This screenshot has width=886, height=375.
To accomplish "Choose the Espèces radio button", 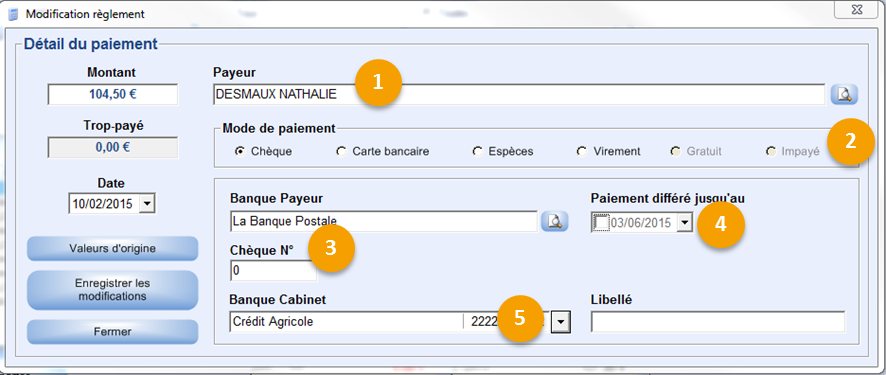I will coord(477,151).
